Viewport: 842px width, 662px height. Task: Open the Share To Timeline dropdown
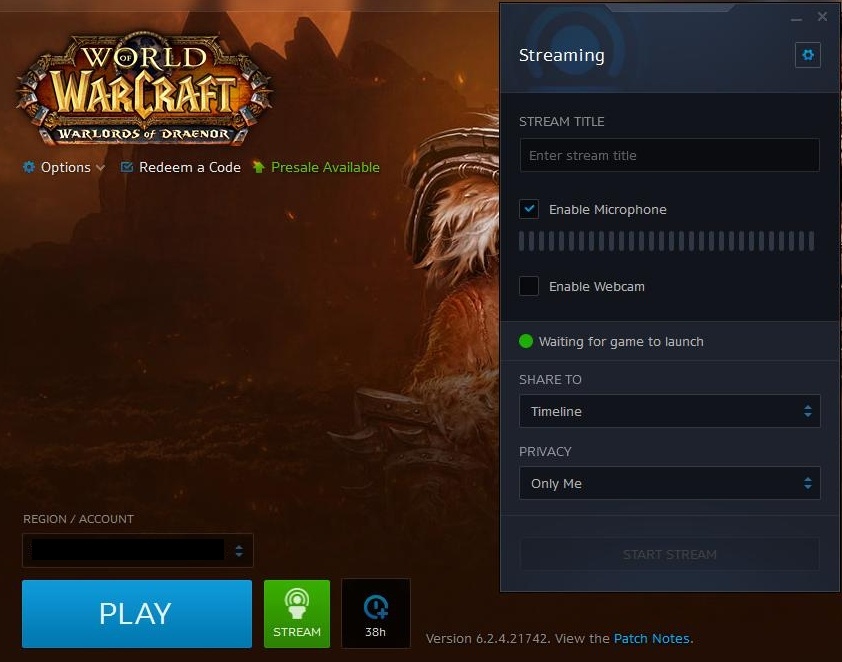click(669, 411)
